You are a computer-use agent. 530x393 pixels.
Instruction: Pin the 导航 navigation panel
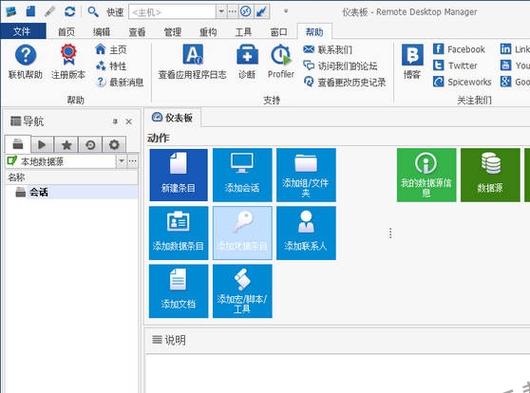pos(115,121)
